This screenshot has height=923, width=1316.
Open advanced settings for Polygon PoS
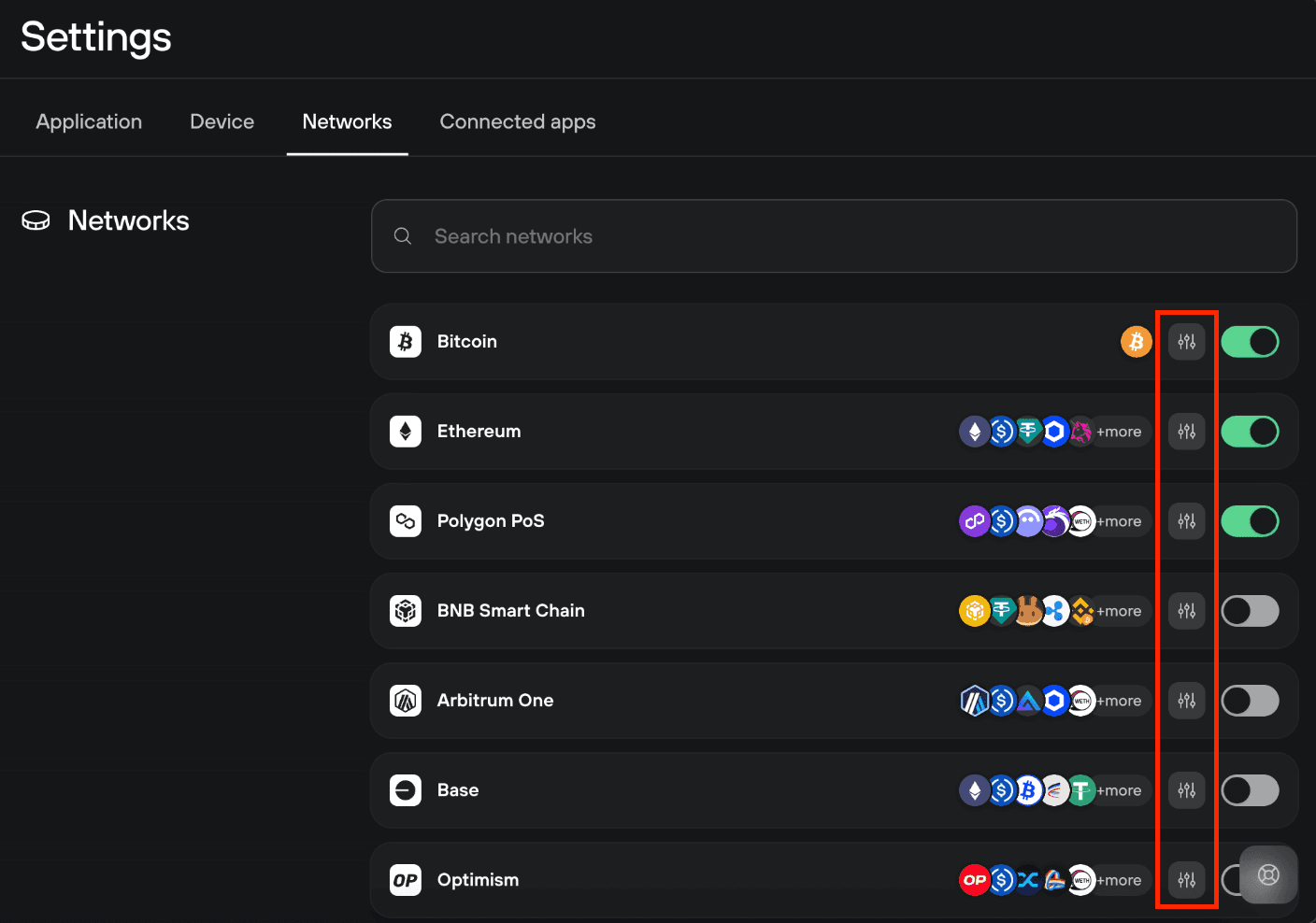1187,521
